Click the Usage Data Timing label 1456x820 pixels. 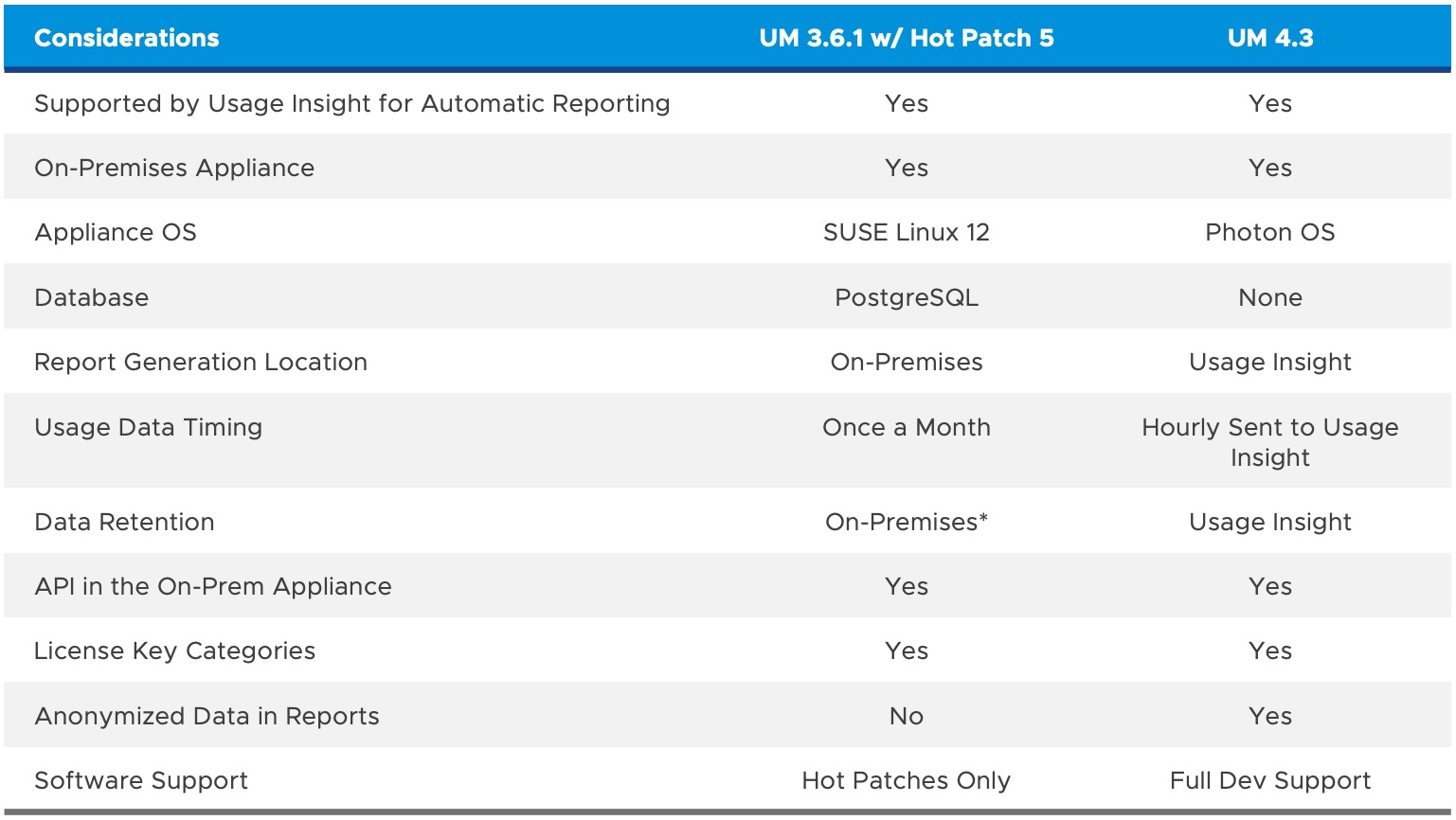point(148,427)
